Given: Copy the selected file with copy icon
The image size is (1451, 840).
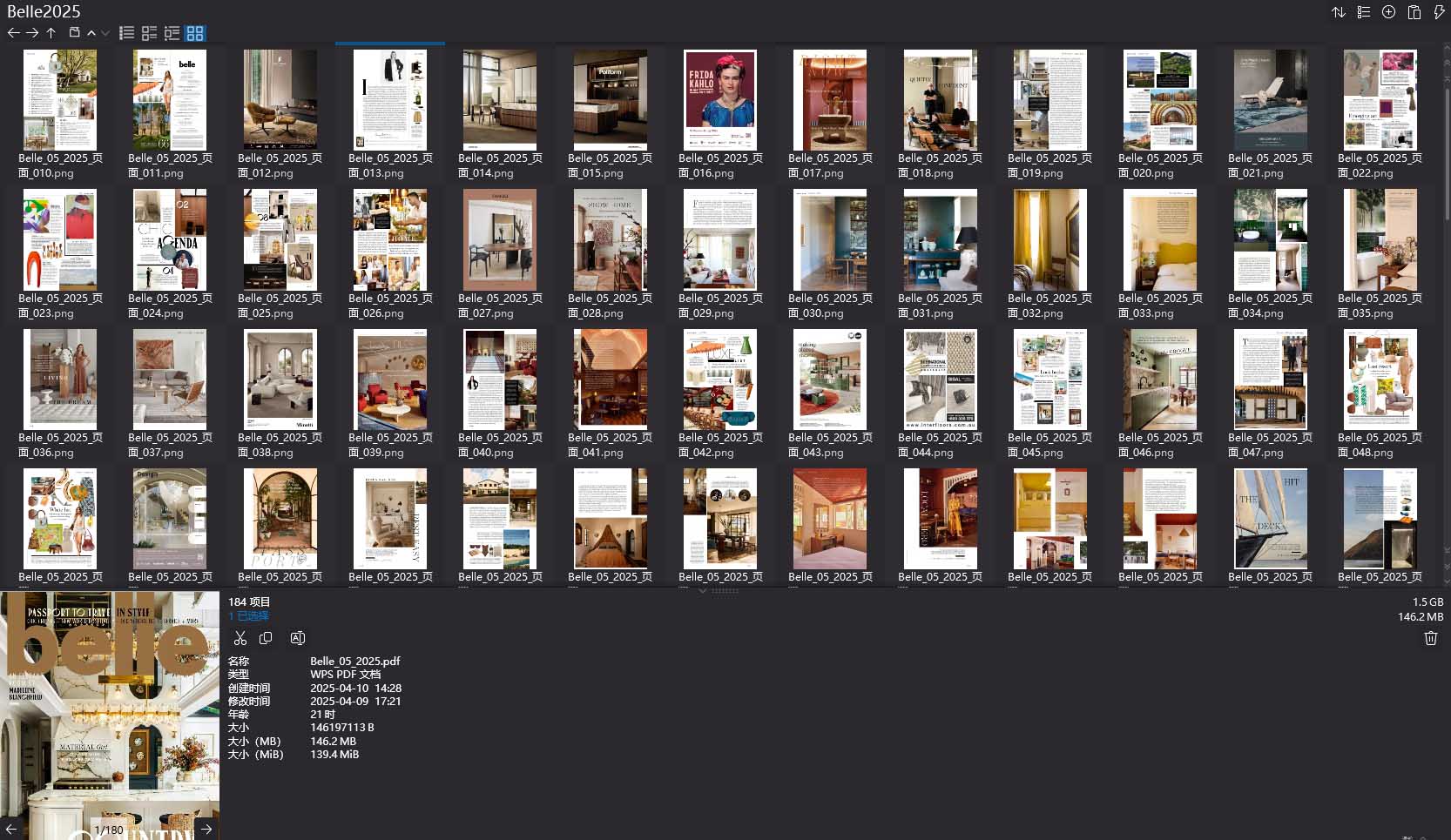Looking at the screenshot, I should (x=267, y=638).
